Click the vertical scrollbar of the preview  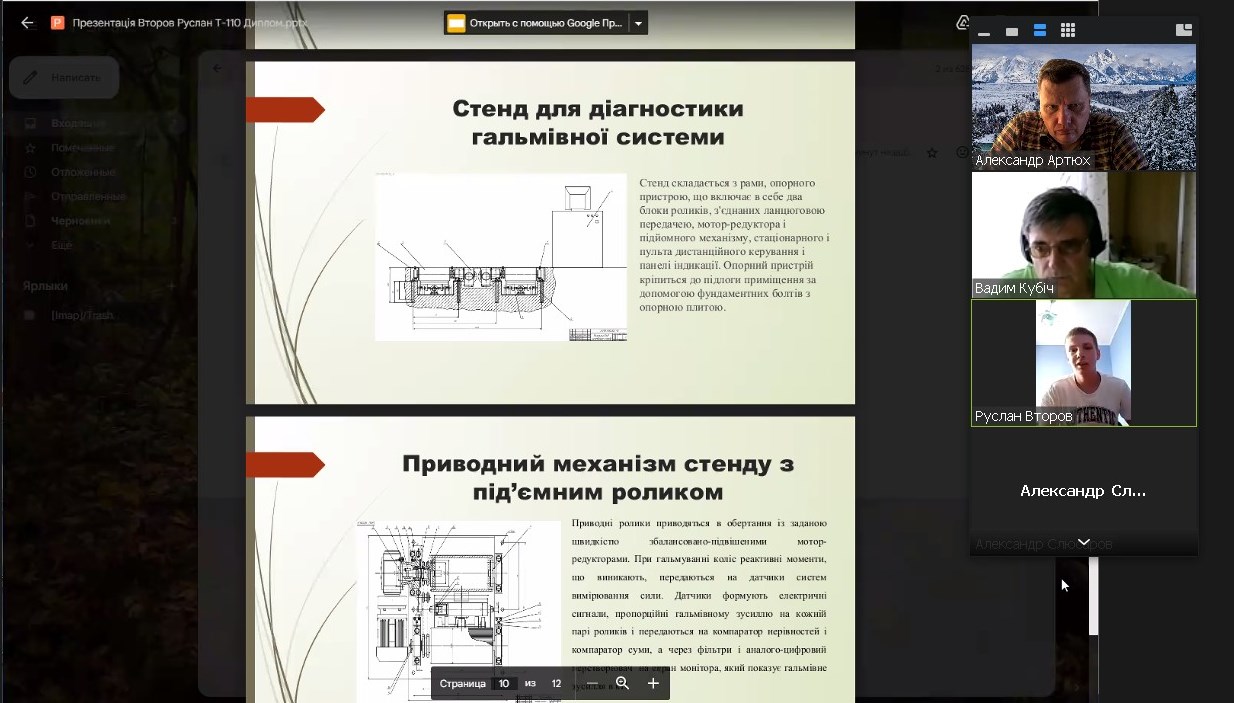pyautogui.click(x=1093, y=600)
